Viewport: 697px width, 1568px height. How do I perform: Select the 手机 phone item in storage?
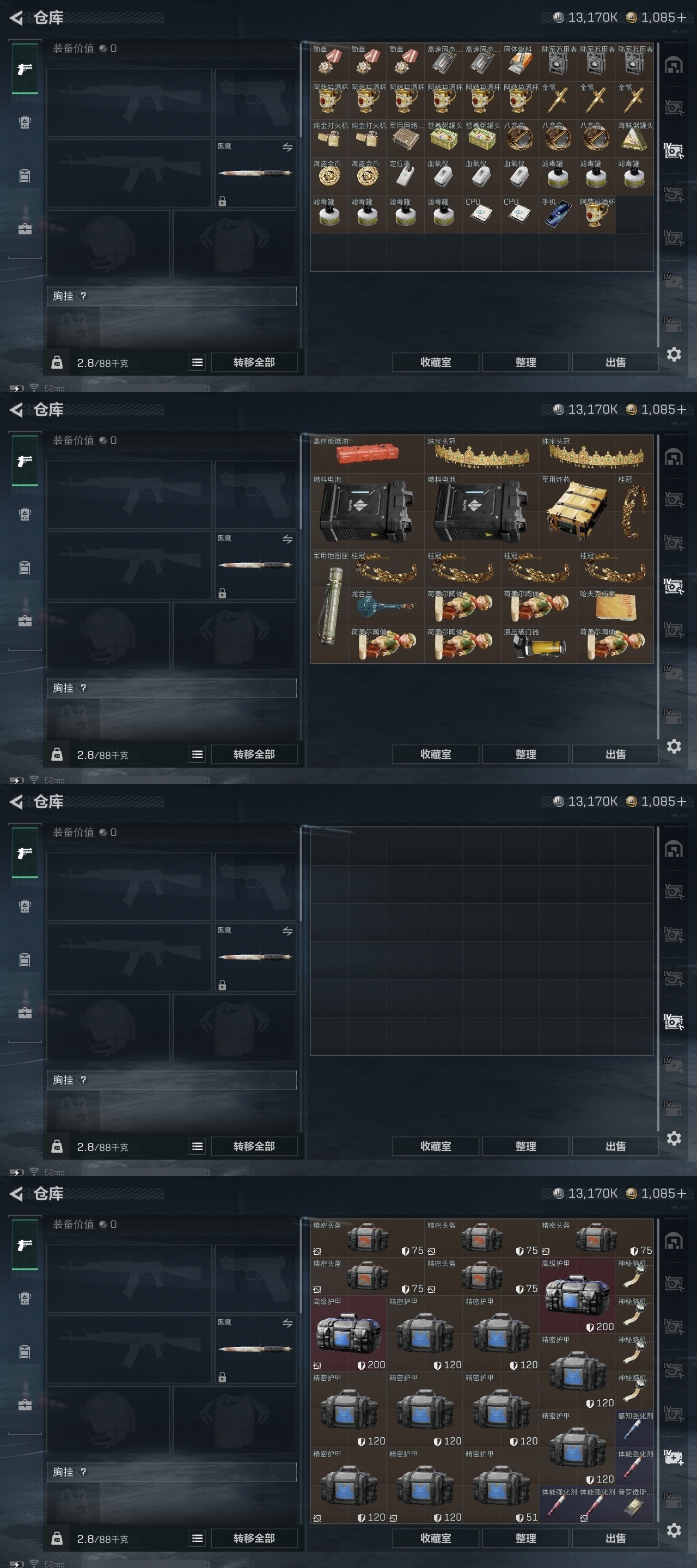tap(558, 215)
